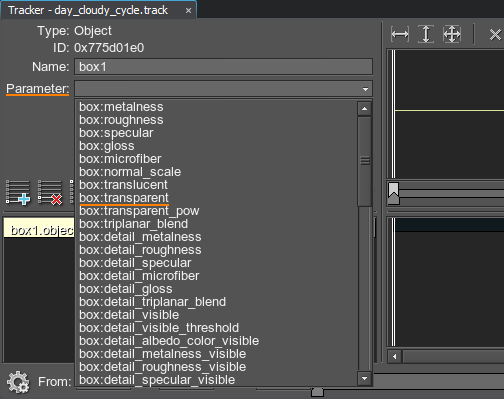Open the gear settings icon near From
The image size is (504, 399).
pos(18,382)
